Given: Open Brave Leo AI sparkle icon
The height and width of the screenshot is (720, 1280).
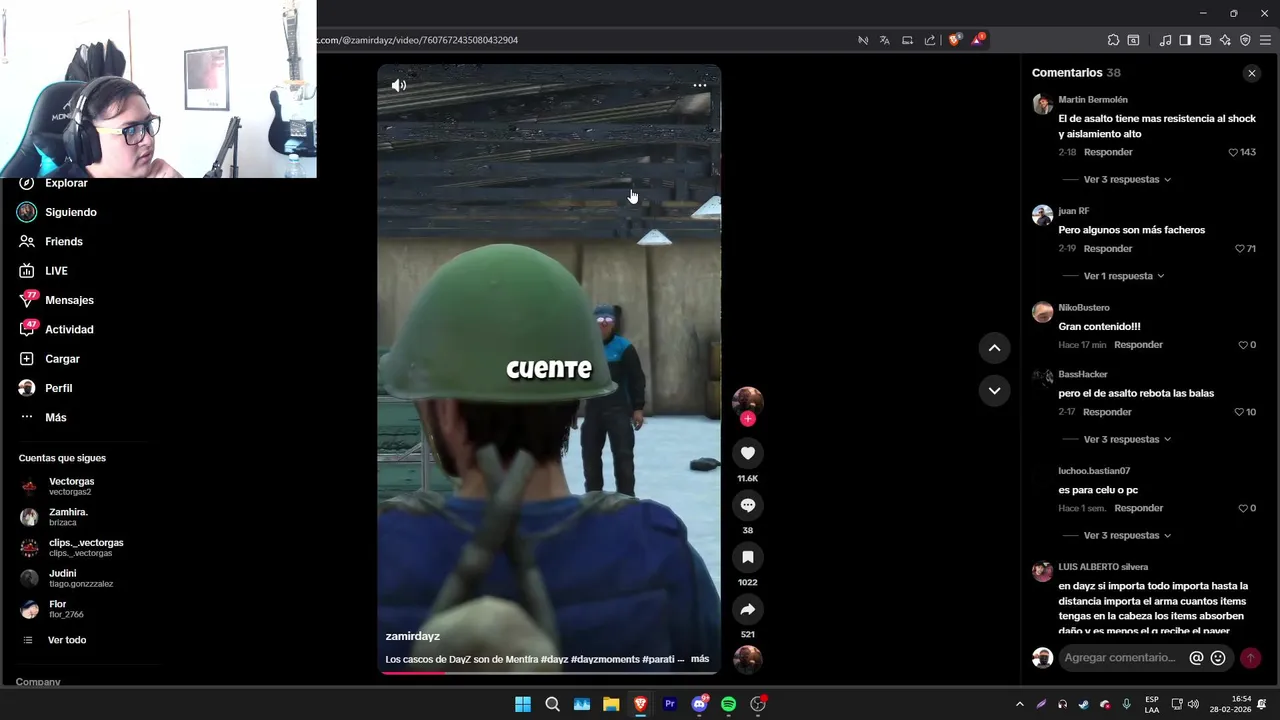Looking at the screenshot, I should click(1225, 40).
